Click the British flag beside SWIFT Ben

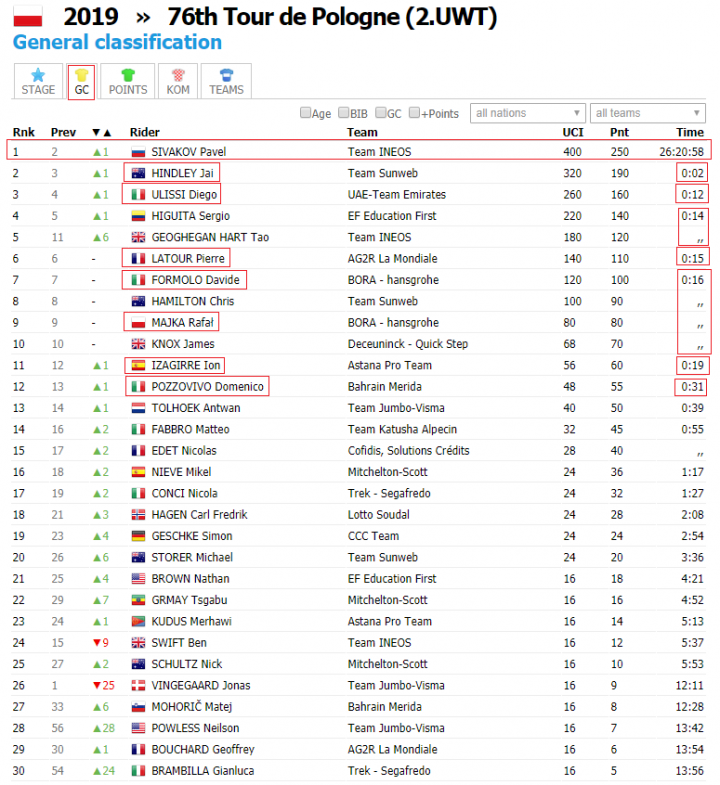(138, 642)
